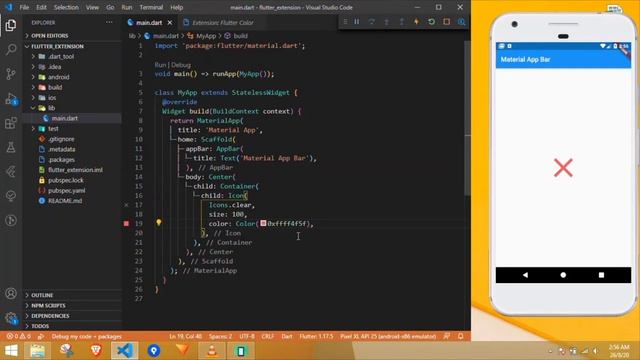Click debug Step Out button
Screen dimensions: 640x360
(402, 22)
